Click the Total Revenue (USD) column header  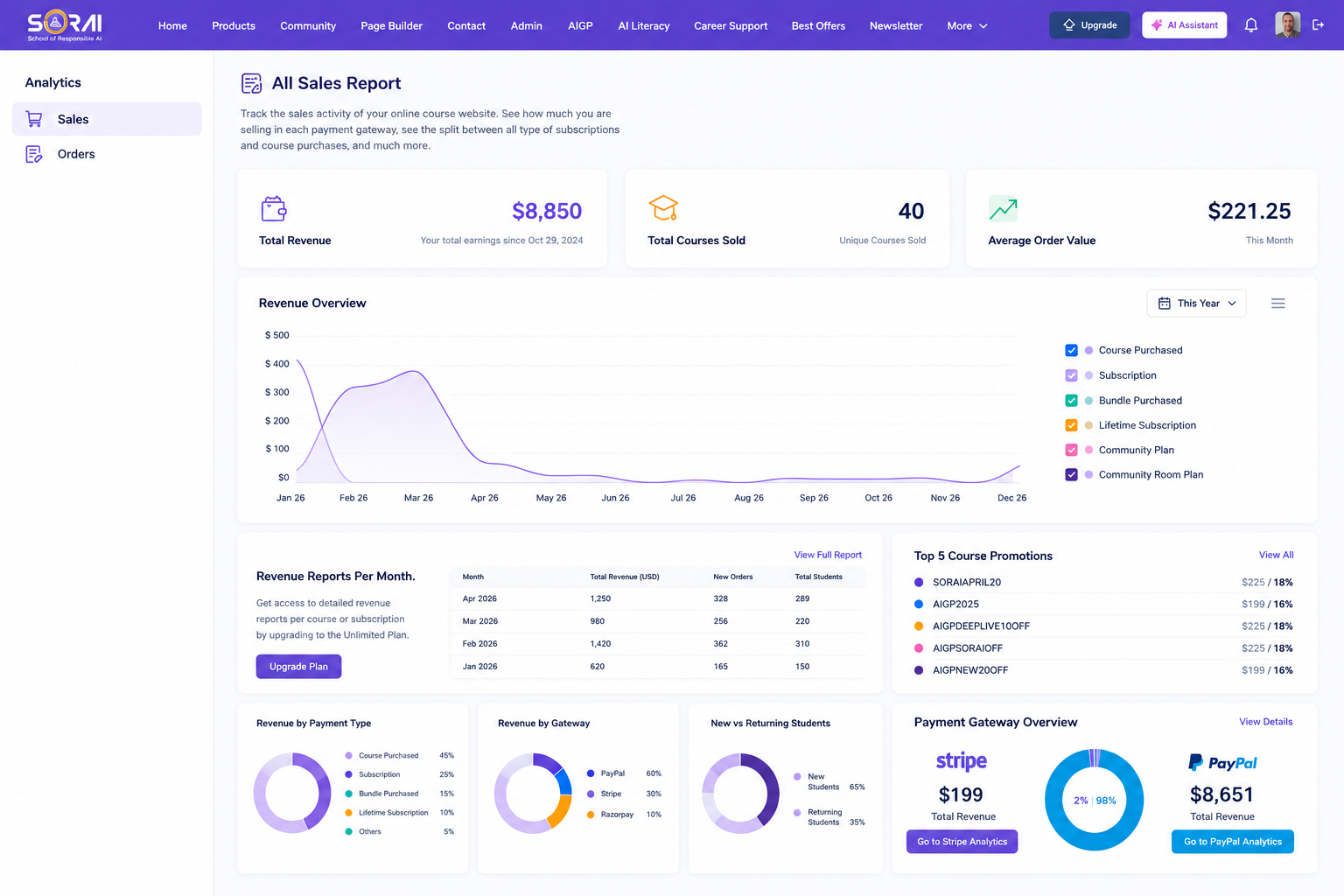coord(625,577)
